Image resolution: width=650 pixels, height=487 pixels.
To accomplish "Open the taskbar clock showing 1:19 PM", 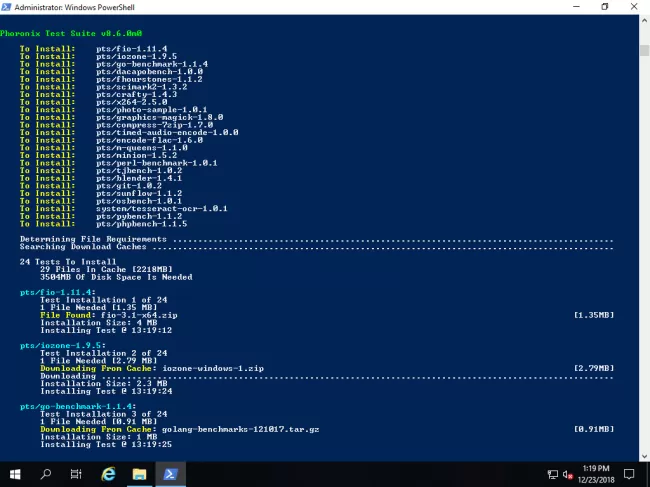I will click(596, 474).
